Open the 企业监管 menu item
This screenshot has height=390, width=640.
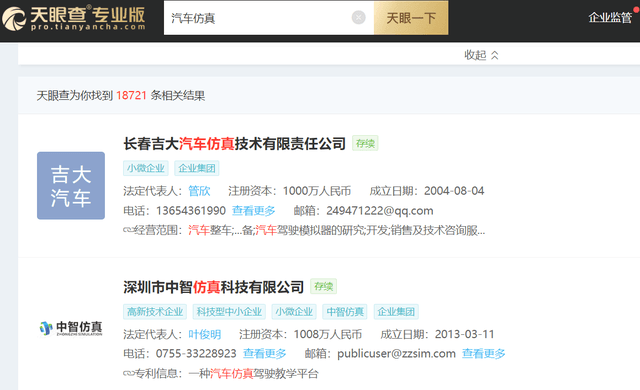pyautogui.click(x=610, y=17)
